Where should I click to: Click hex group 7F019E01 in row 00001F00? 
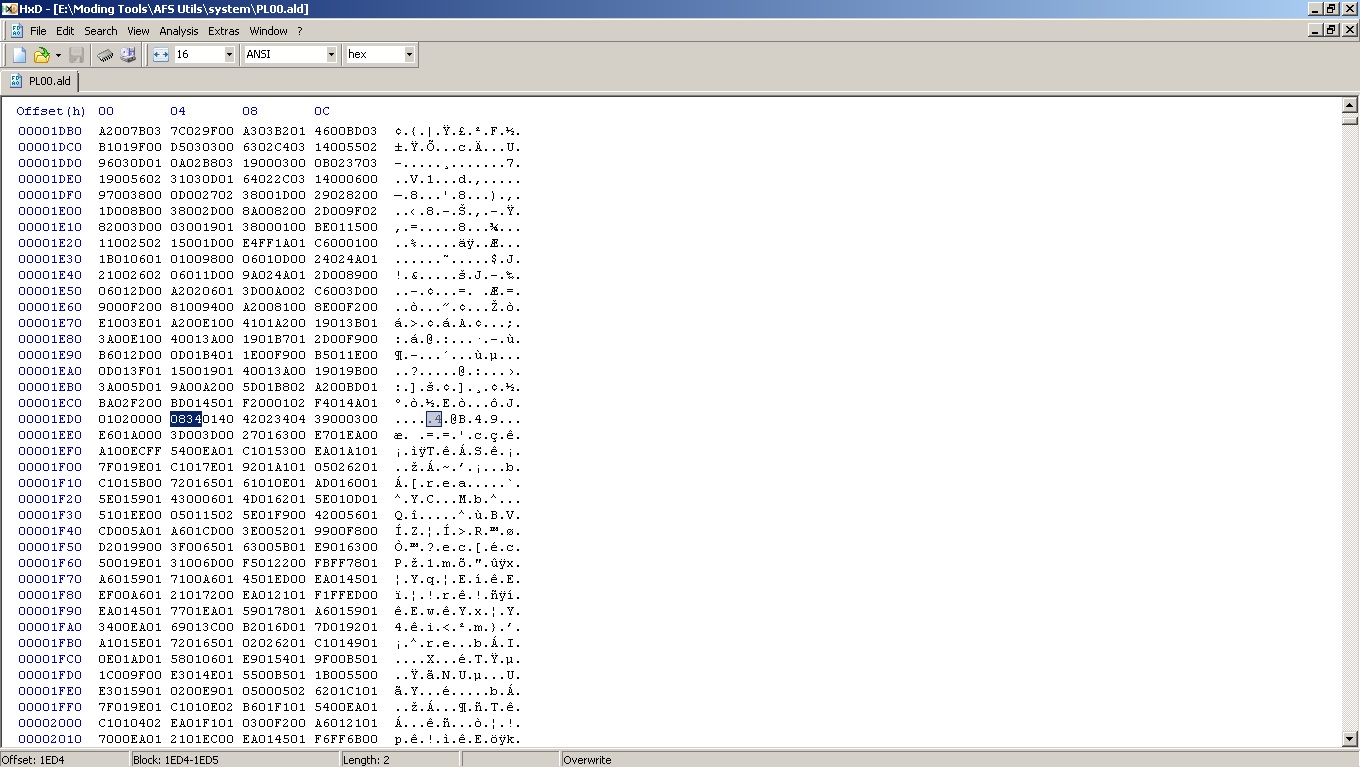click(130, 467)
